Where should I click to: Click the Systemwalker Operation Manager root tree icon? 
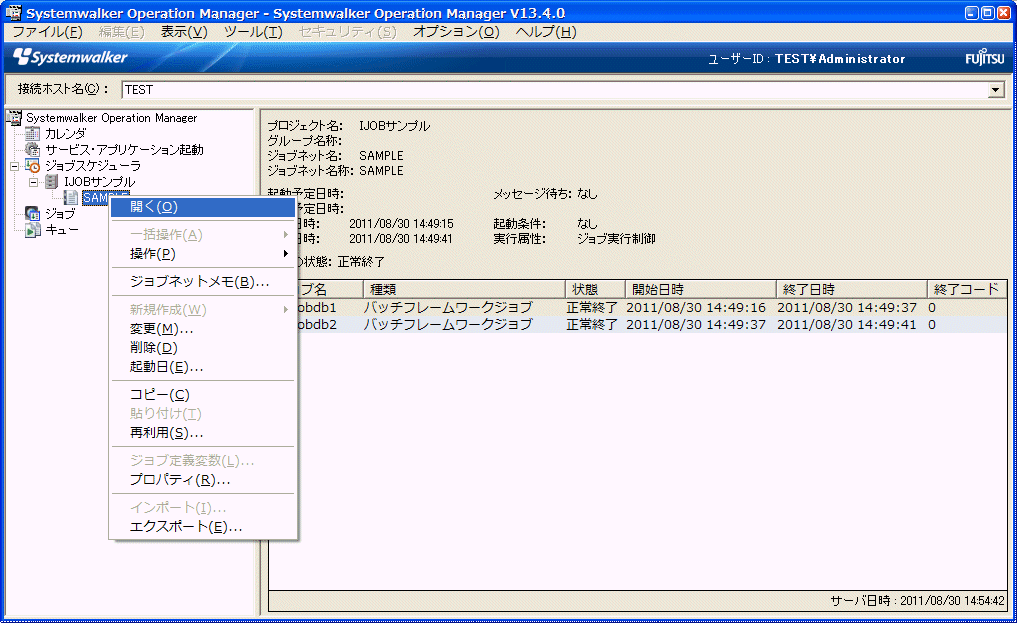(14, 118)
